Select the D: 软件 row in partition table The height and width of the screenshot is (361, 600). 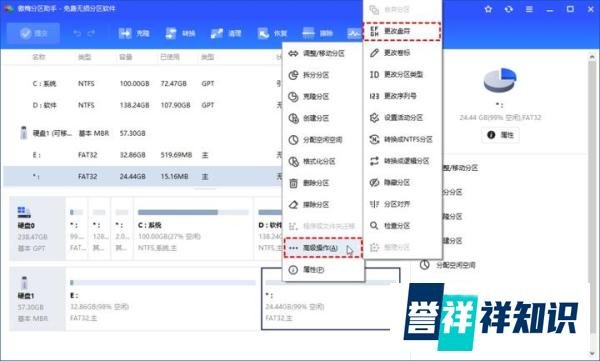[142, 105]
